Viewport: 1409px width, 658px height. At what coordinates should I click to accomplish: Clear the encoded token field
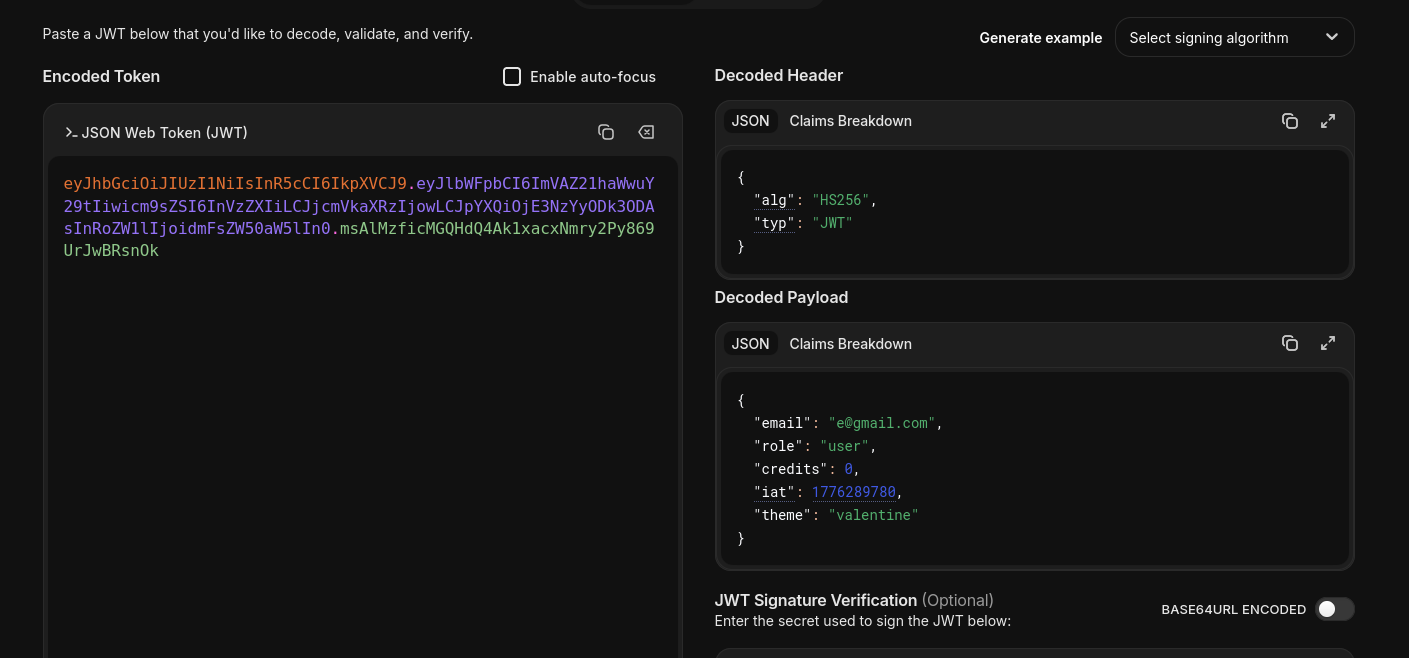(x=646, y=132)
